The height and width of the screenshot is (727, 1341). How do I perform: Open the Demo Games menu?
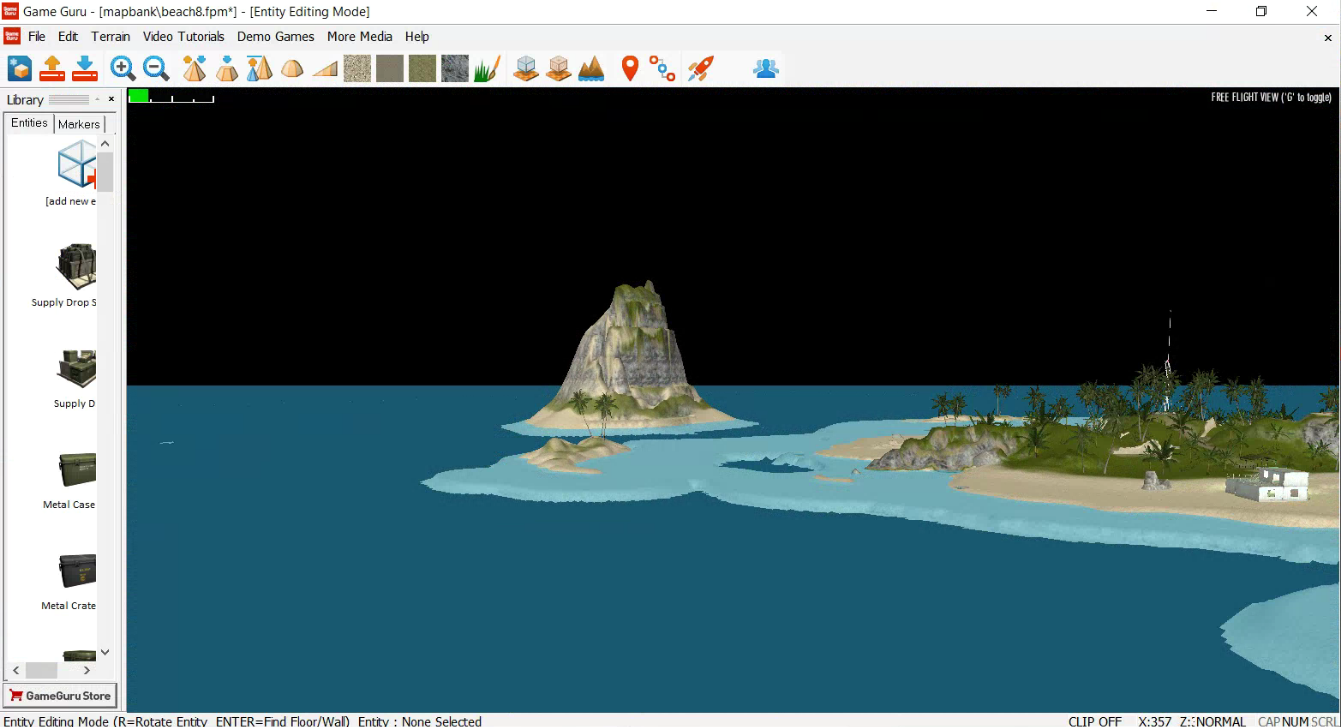[276, 37]
